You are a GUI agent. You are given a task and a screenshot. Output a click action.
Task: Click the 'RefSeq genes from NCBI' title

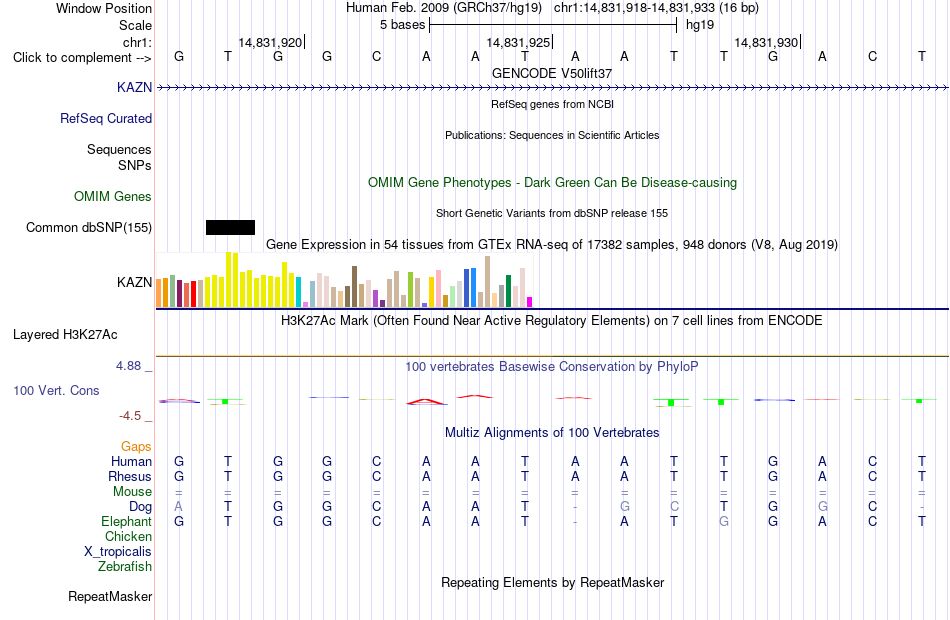[x=552, y=104]
